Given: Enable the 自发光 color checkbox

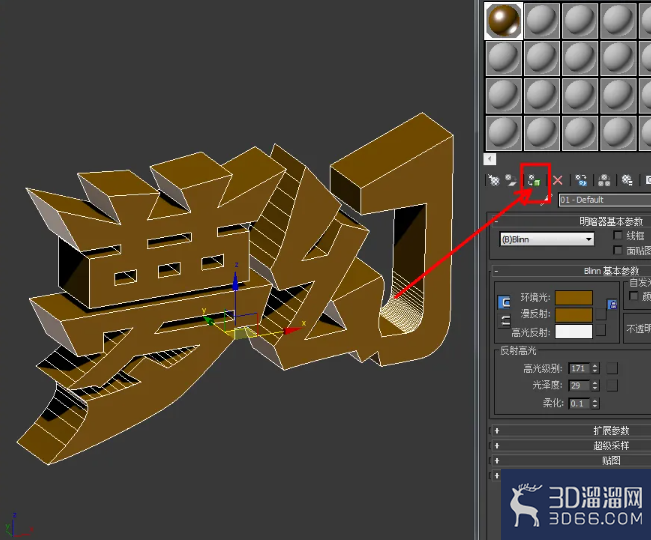Looking at the screenshot, I should [634, 296].
